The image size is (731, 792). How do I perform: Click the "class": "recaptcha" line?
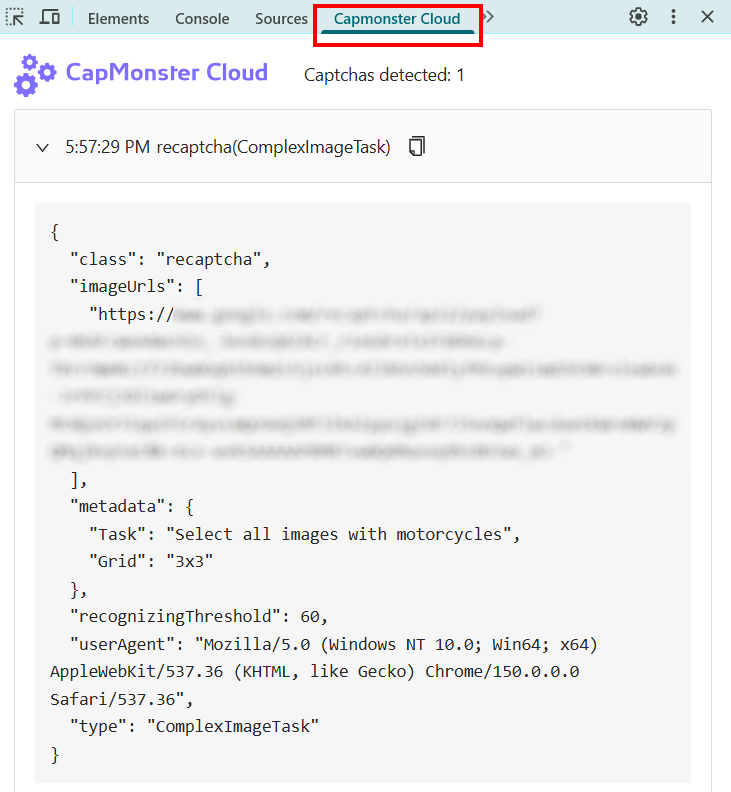point(170,259)
